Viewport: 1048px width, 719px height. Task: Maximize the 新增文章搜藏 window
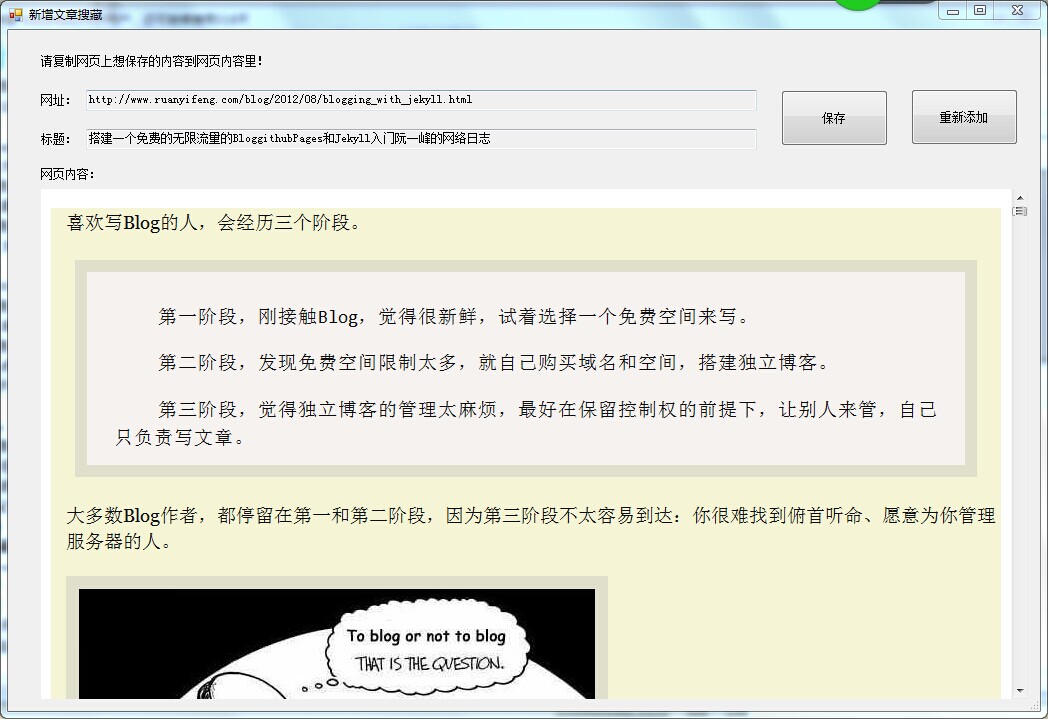pyautogui.click(x=980, y=11)
